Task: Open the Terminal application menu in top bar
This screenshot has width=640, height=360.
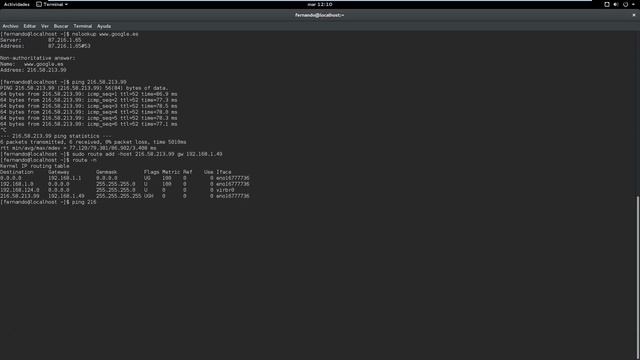Action: 52,4
